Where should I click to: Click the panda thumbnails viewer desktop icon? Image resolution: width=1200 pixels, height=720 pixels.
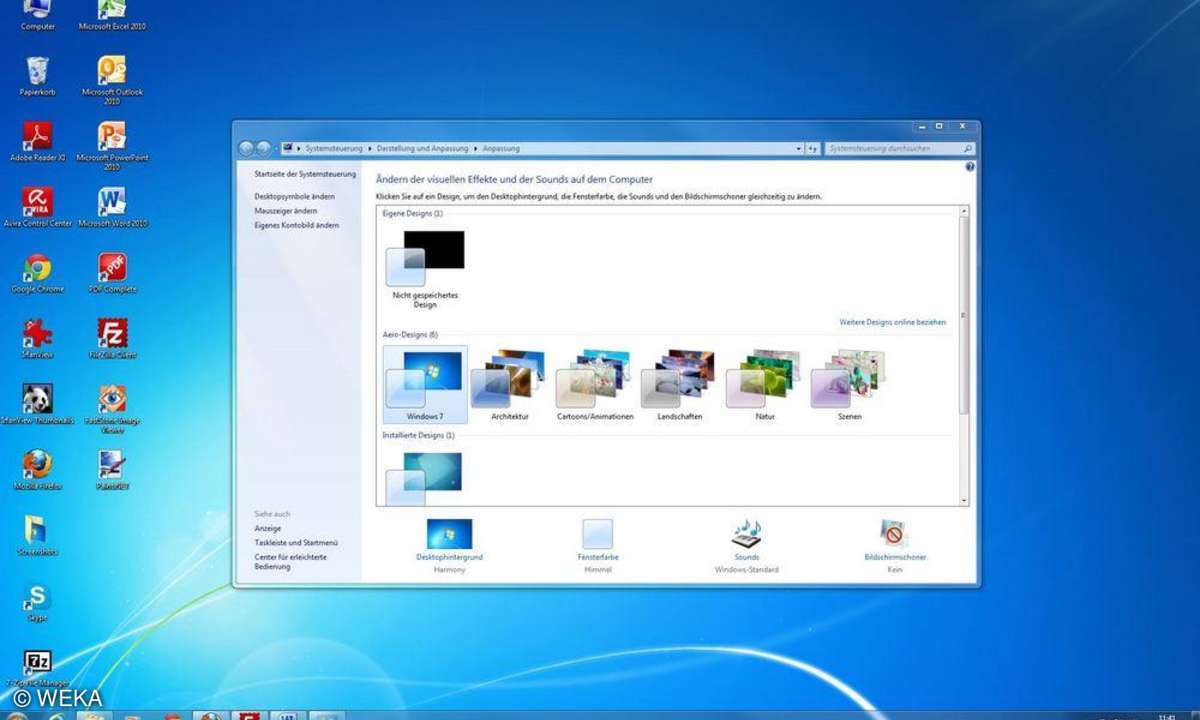coord(37,404)
